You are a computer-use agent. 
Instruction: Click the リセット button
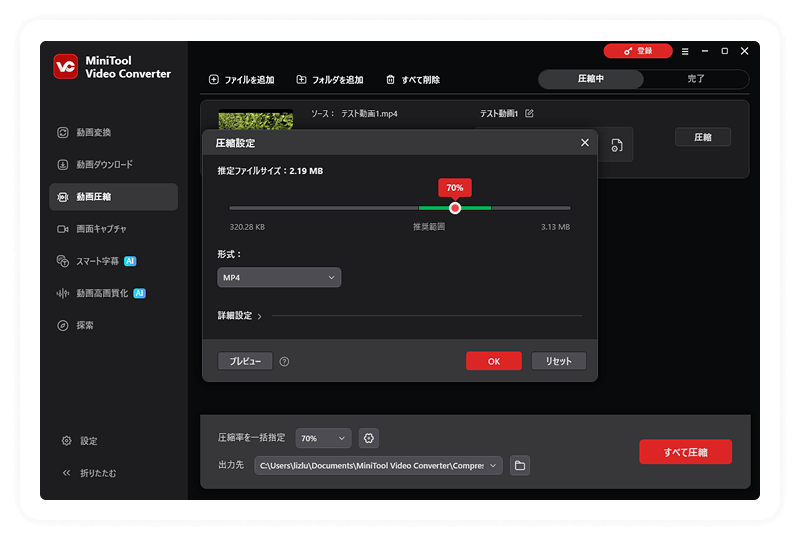point(559,361)
